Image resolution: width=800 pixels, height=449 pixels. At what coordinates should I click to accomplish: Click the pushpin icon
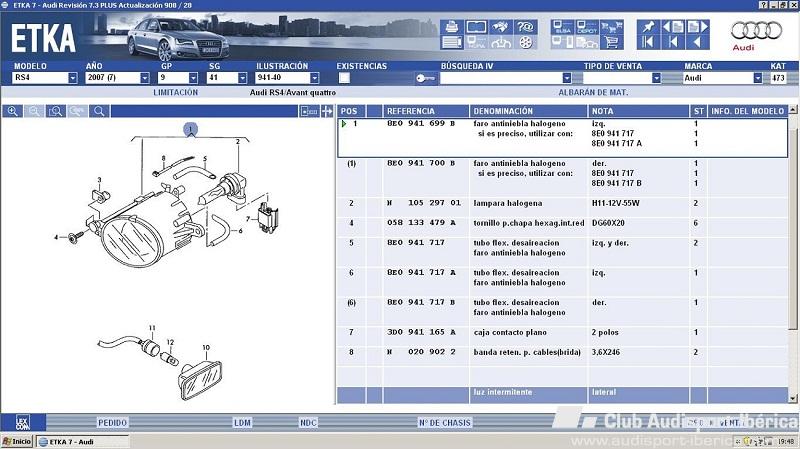pyautogui.click(x=648, y=27)
